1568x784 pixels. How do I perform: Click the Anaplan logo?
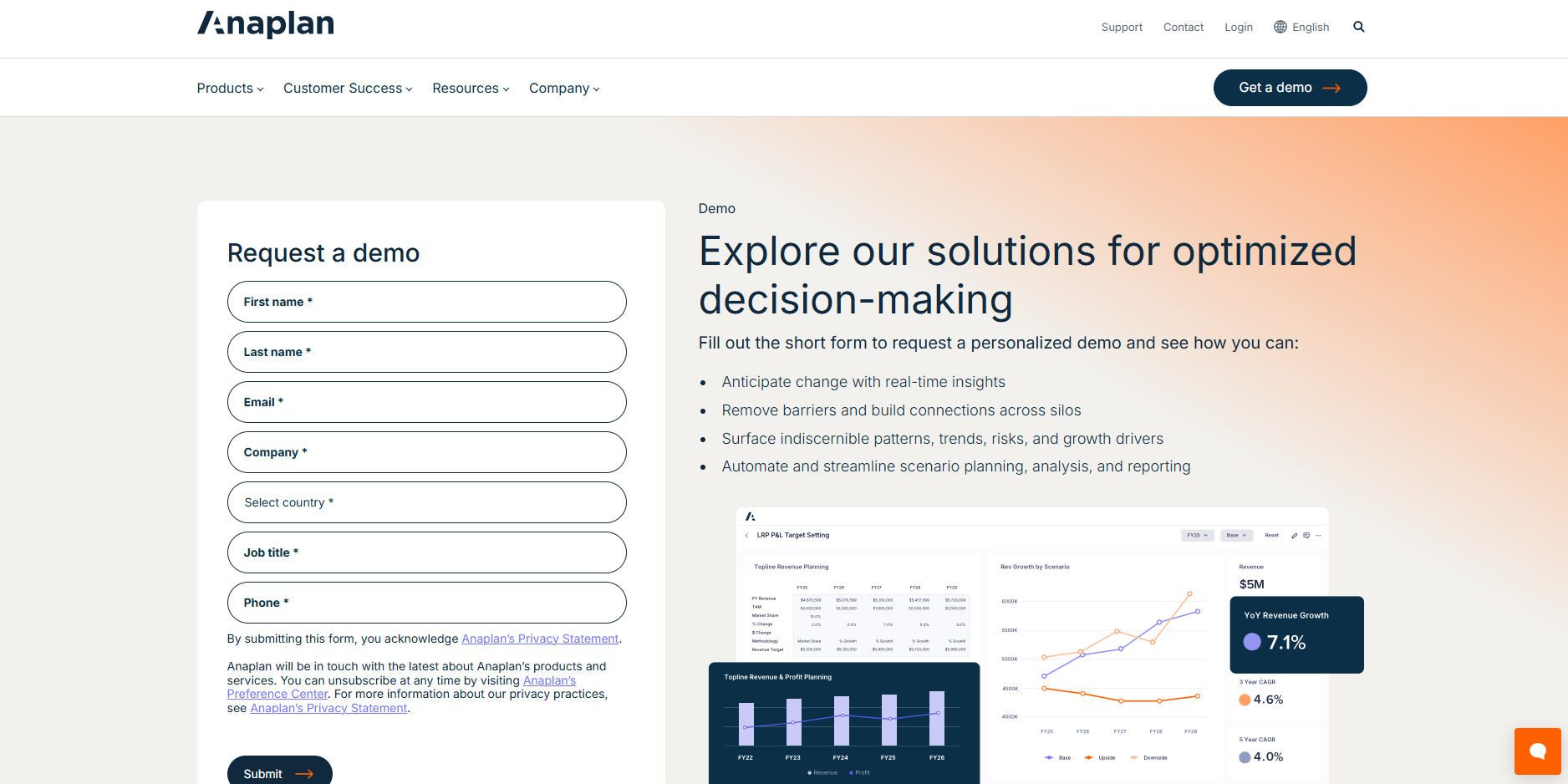[265, 24]
